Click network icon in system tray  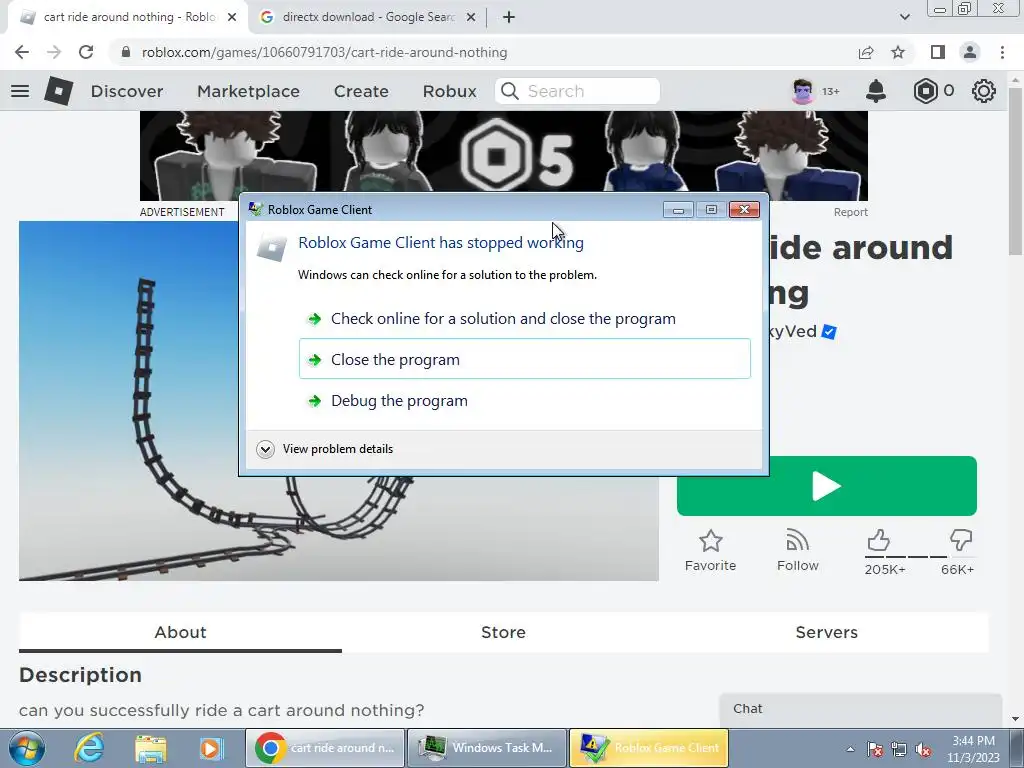(x=899, y=750)
